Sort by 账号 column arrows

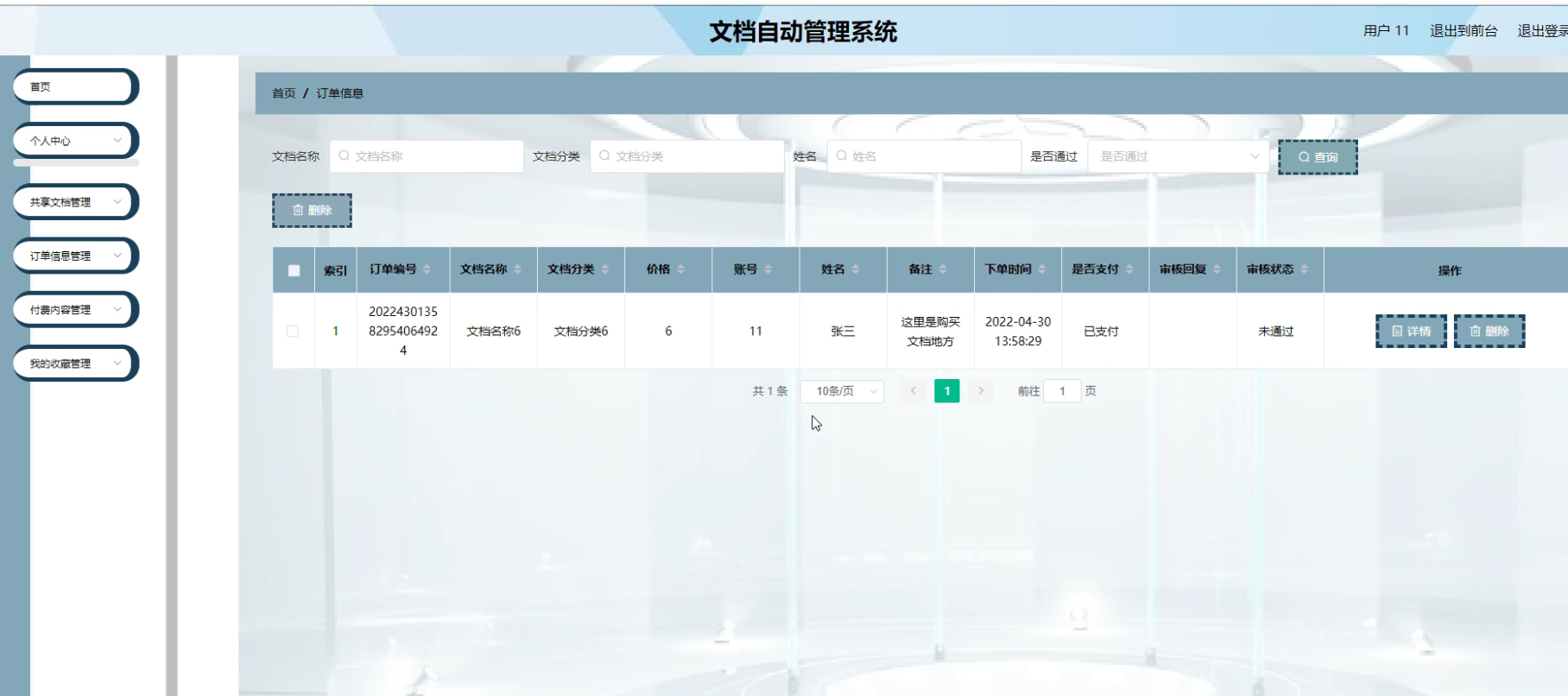click(x=768, y=269)
